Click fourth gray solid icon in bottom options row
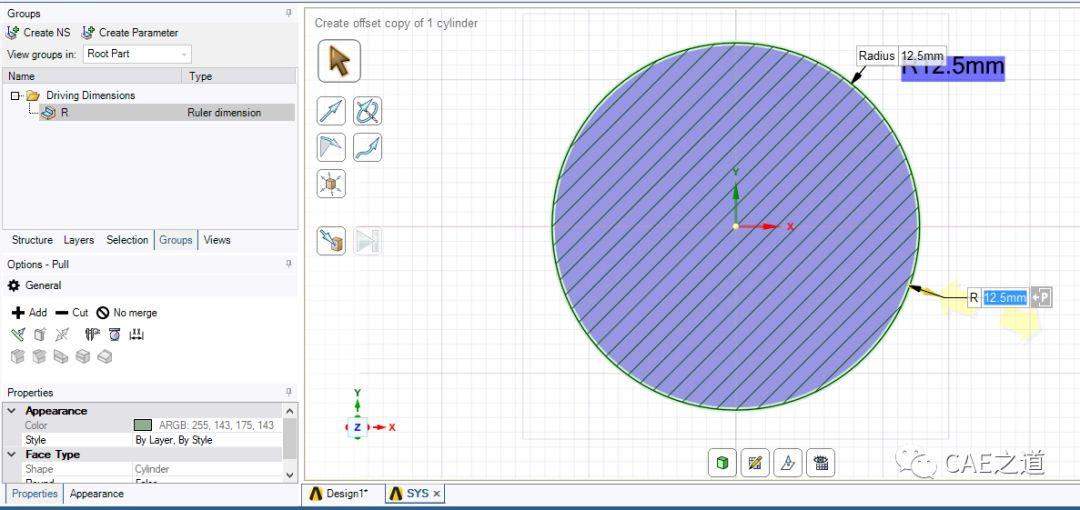This screenshot has width=1080, height=510. point(83,356)
